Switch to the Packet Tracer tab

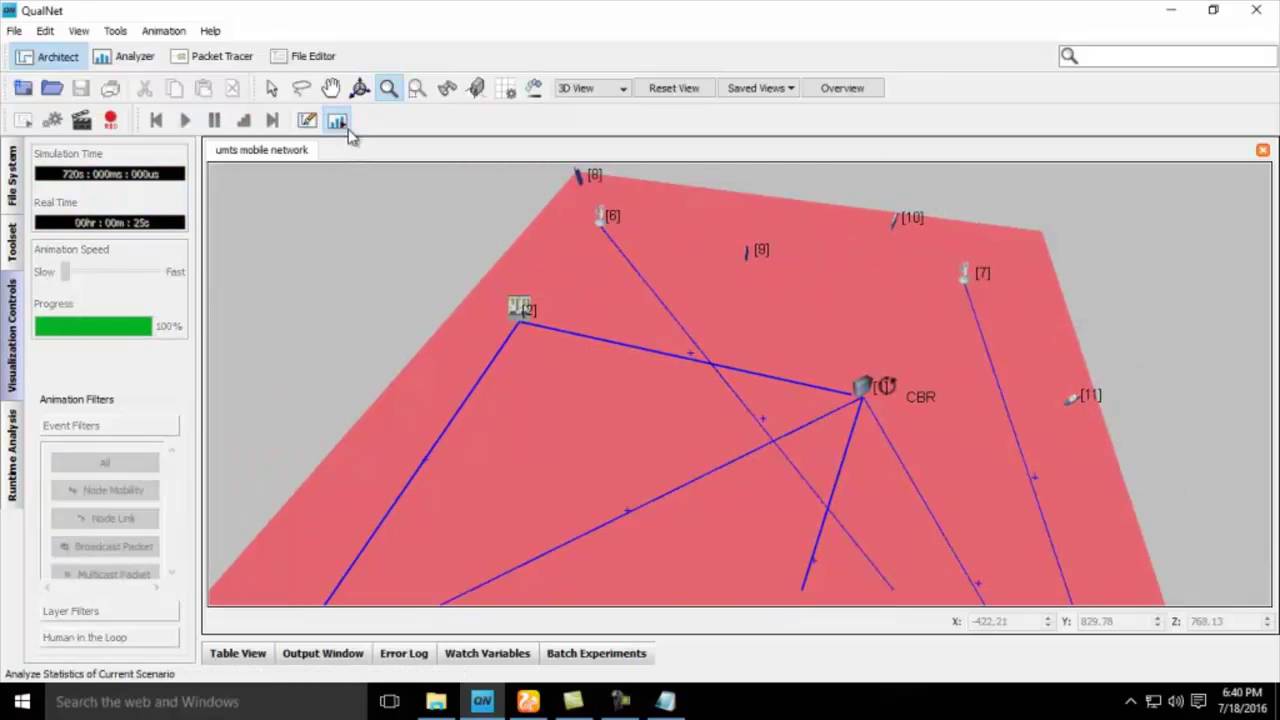(x=212, y=56)
